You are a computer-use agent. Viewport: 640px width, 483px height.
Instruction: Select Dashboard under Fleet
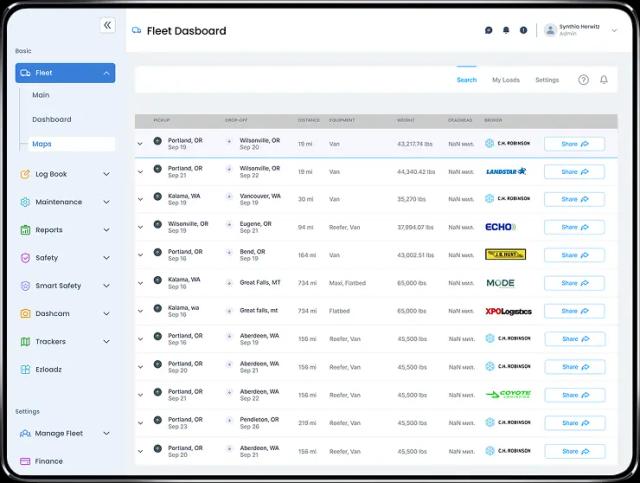coord(51,120)
